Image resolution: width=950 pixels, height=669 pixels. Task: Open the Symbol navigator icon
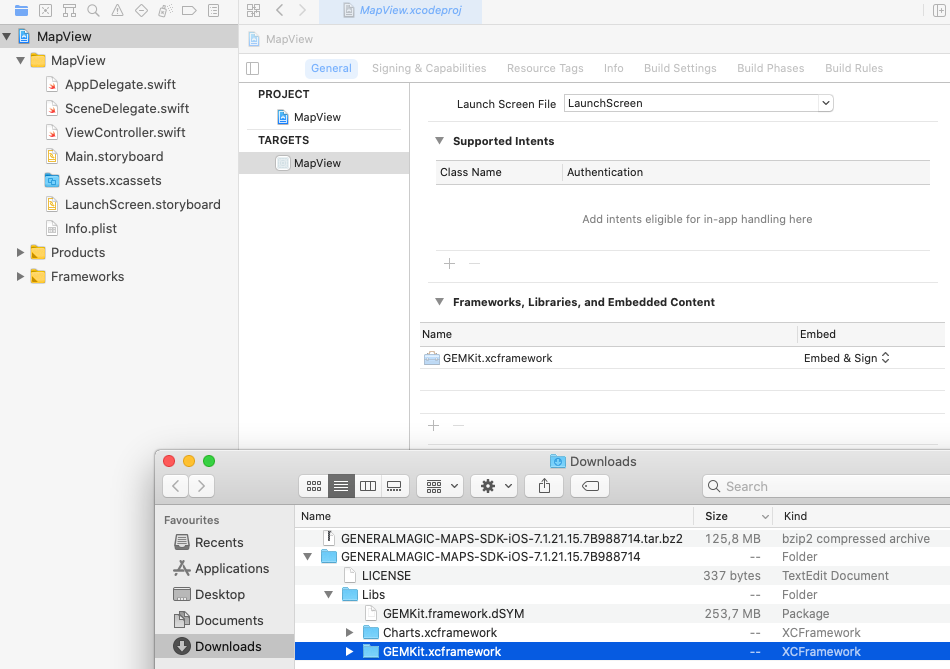pyautogui.click(x=70, y=10)
